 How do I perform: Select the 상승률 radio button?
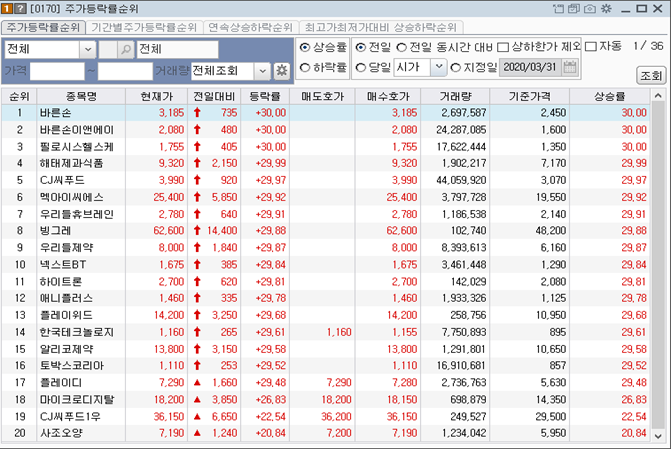click(305, 48)
